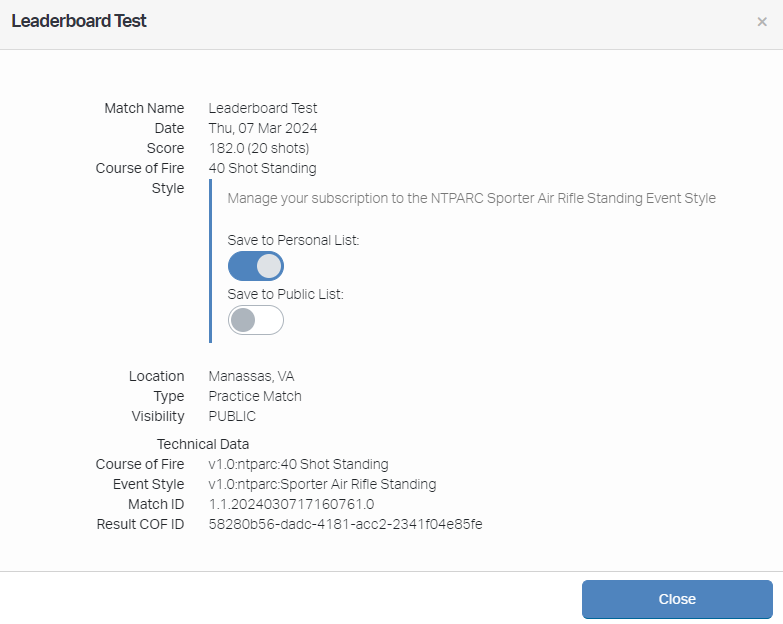The image size is (783, 624).
Task: Click the 40 Shot Standing course value
Action: tap(262, 168)
